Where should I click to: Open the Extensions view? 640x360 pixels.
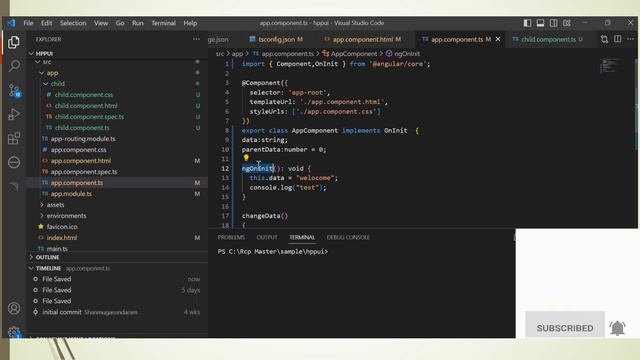click(14, 138)
